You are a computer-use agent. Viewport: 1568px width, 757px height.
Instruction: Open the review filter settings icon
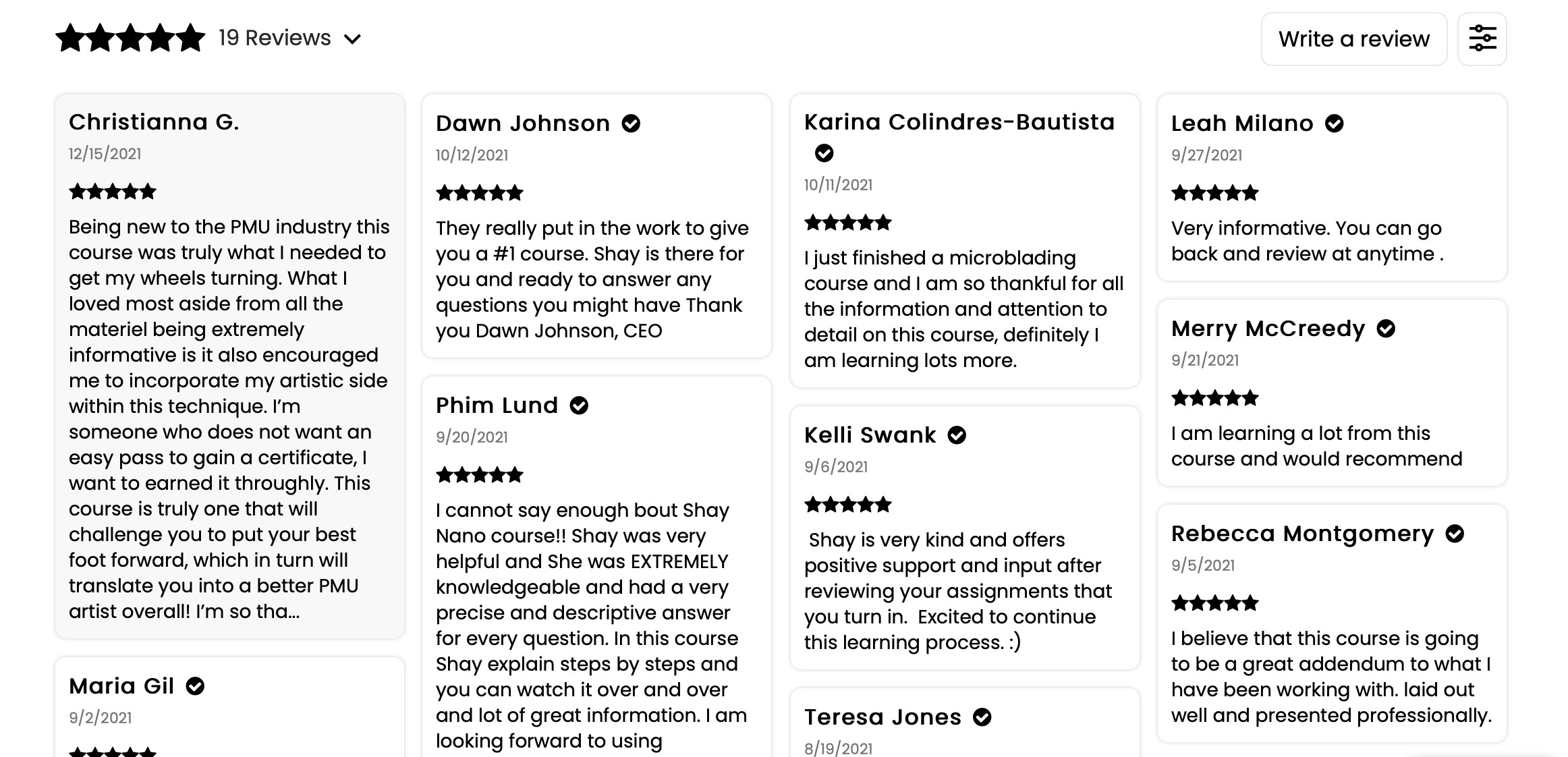(1482, 39)
